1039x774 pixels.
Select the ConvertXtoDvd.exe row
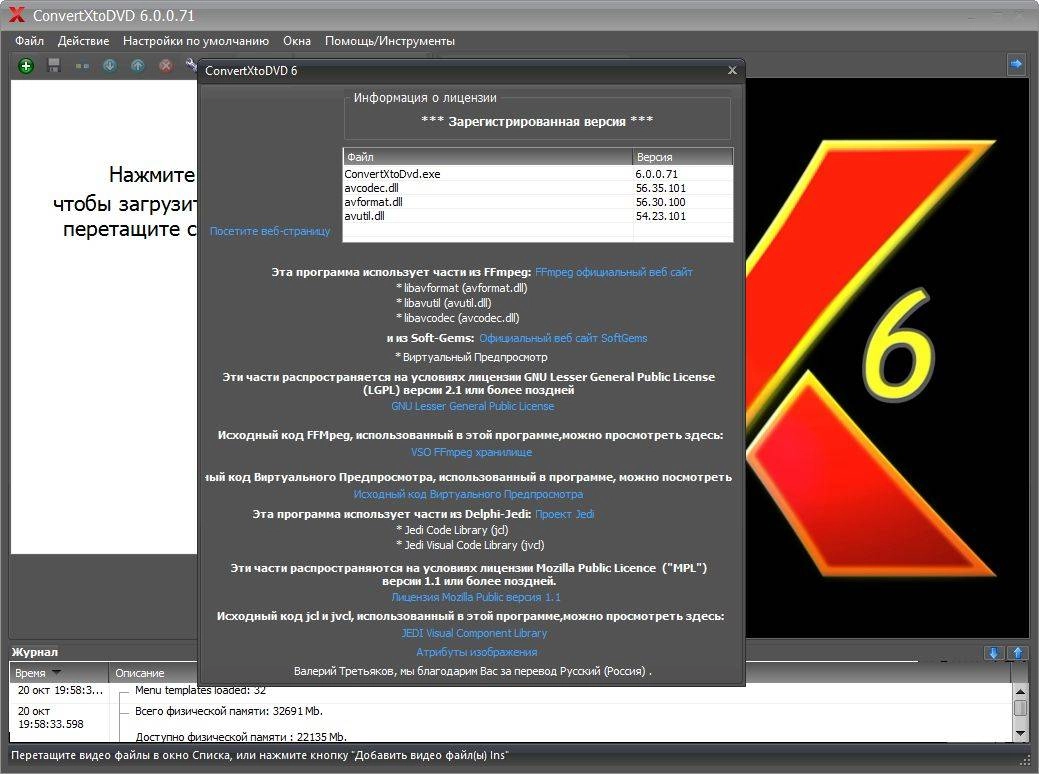(x=538, y=174)
